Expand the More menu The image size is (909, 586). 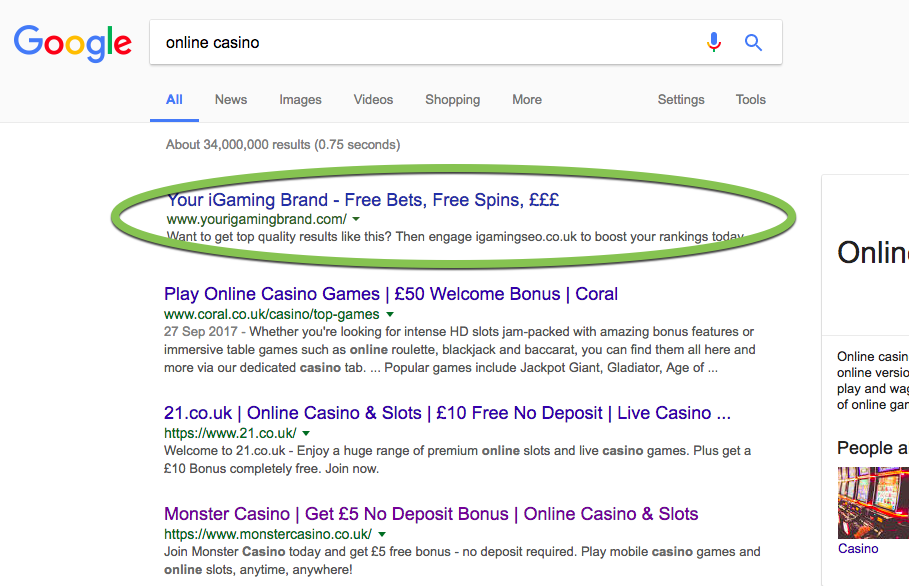527,100
